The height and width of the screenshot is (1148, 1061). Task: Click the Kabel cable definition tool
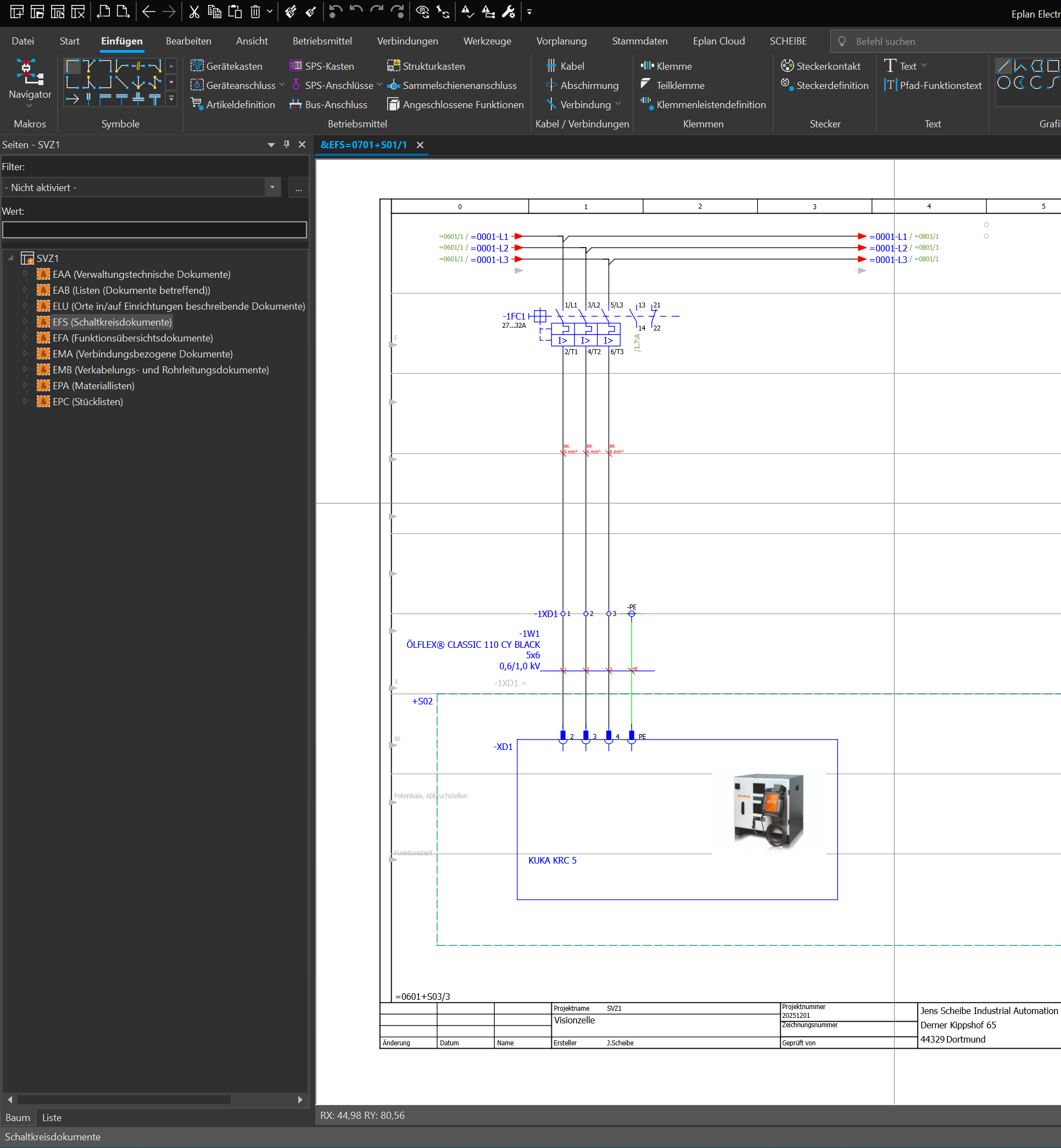tap(565, 66)
